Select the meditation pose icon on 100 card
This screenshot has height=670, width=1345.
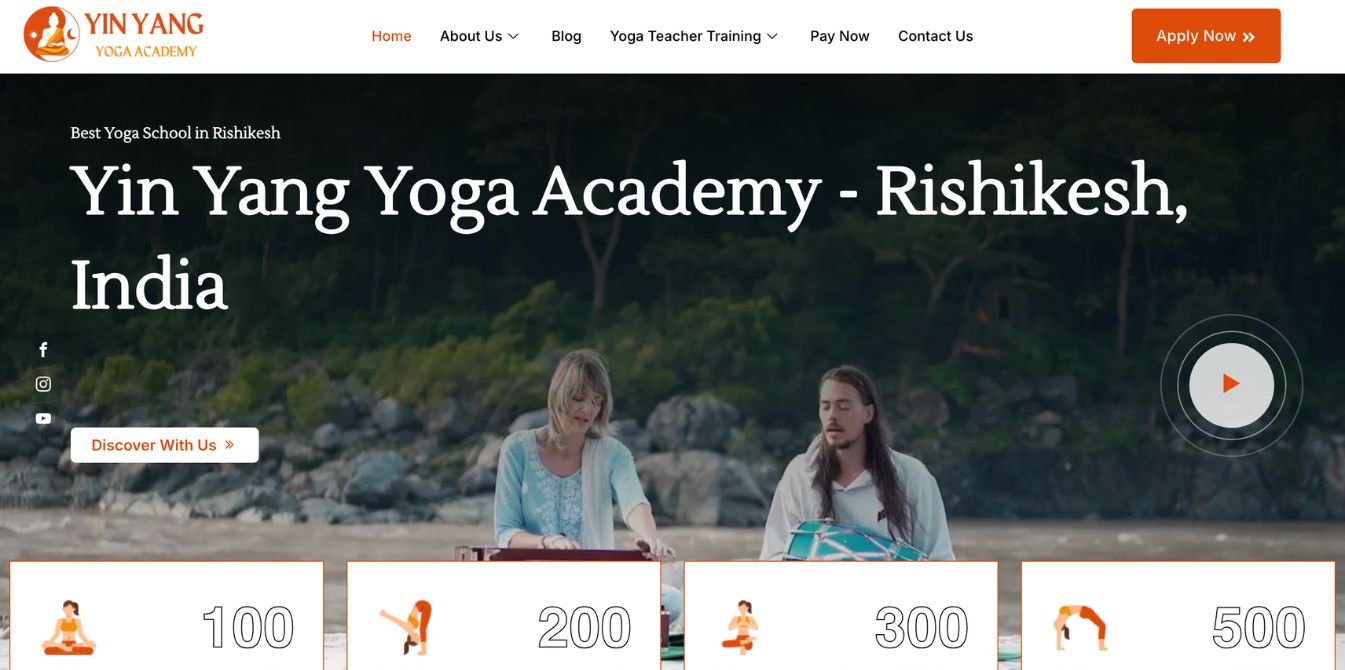(69, 628)
